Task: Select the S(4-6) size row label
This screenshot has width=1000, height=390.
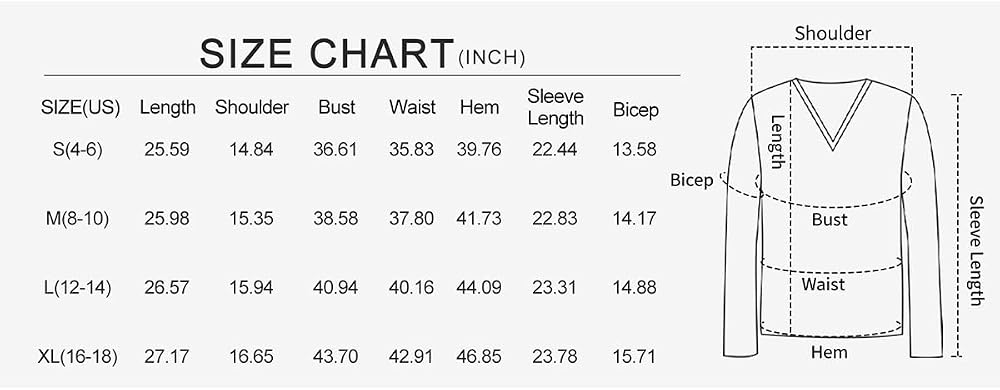Action: click(x=78, y=150)
